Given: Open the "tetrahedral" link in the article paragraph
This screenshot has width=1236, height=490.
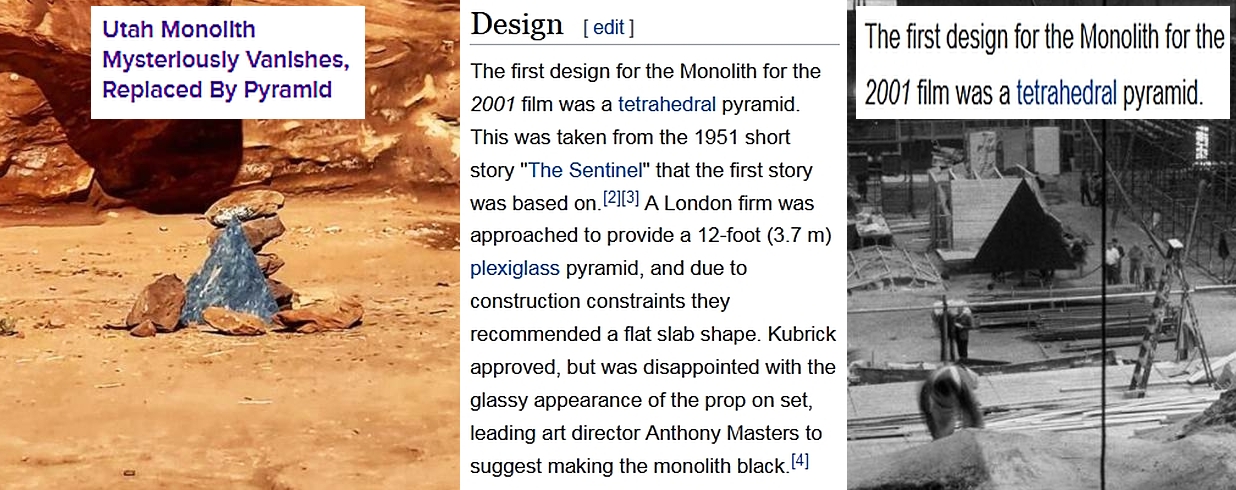Looking at the screenshot, I should coord(666,104).
